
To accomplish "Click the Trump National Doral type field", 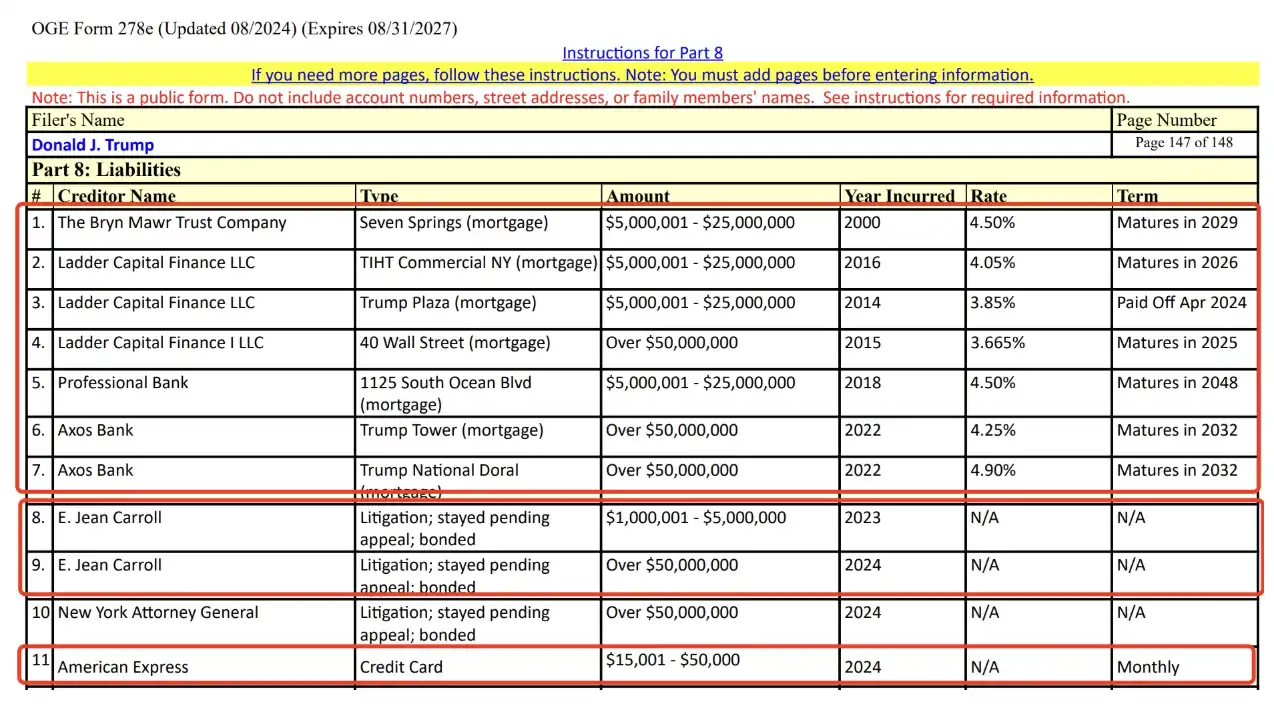I will click(440, 471).
